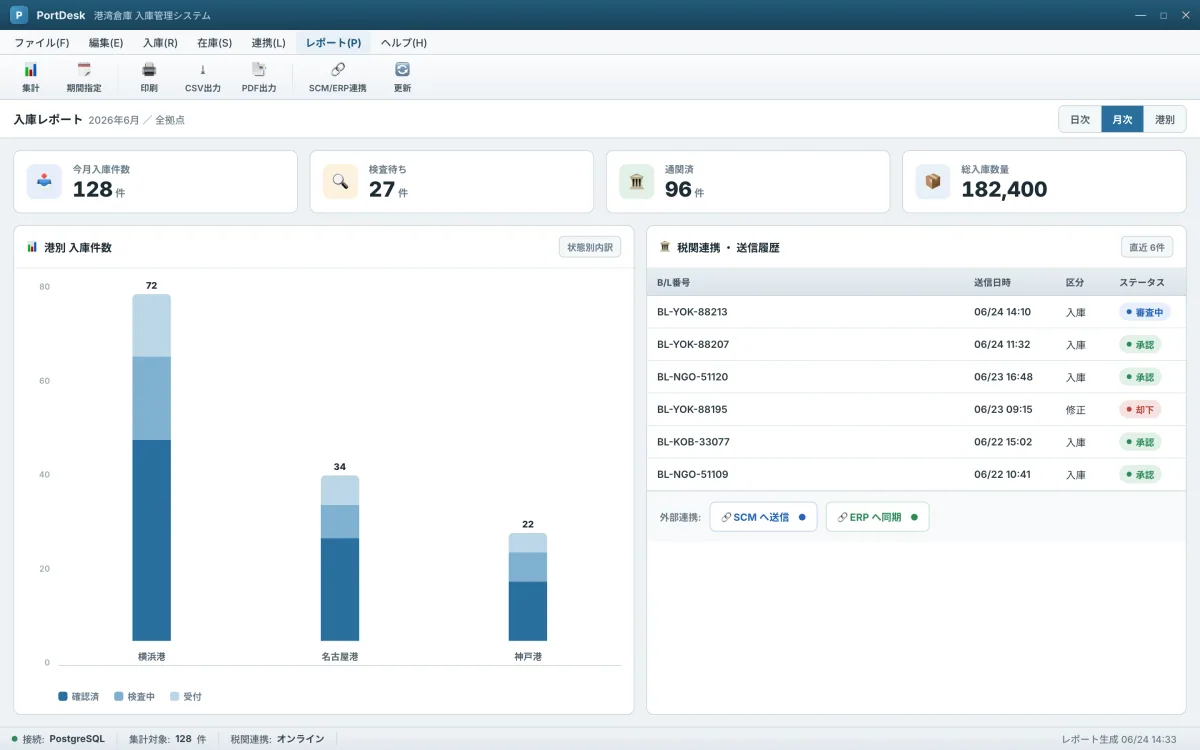The height and width of the screenshot is (750, 1200).
Task: Click the 区分 column header
Action: 1075,283
